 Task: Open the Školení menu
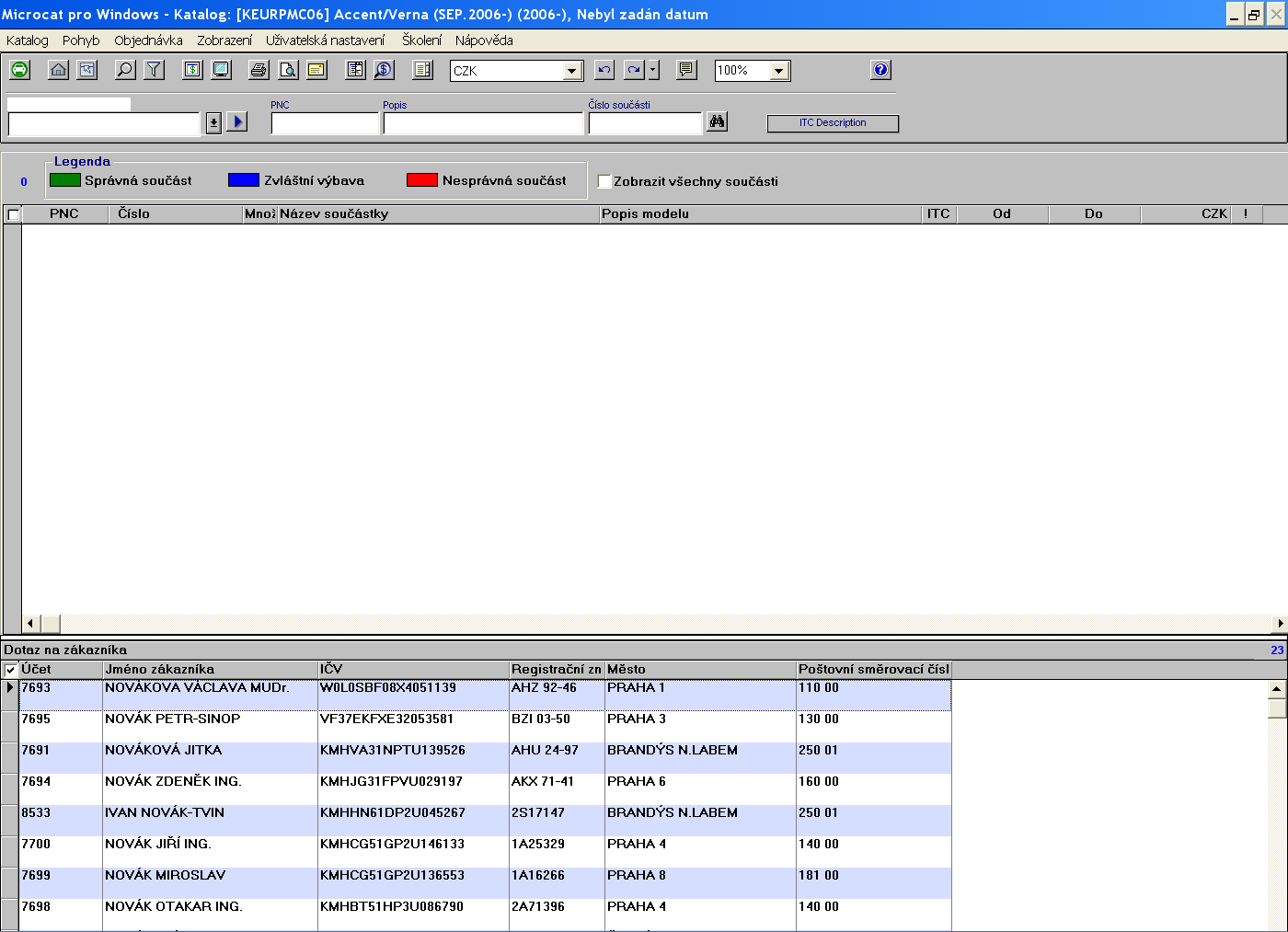(x=421, y=40)
